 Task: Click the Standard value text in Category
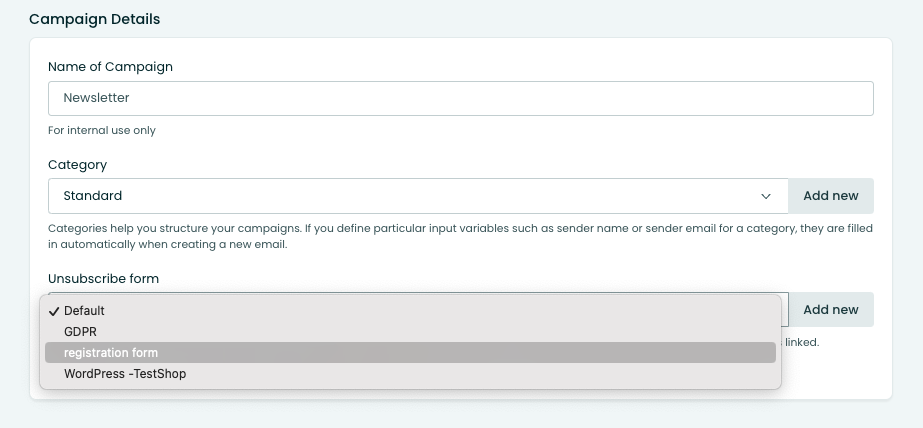92,196
